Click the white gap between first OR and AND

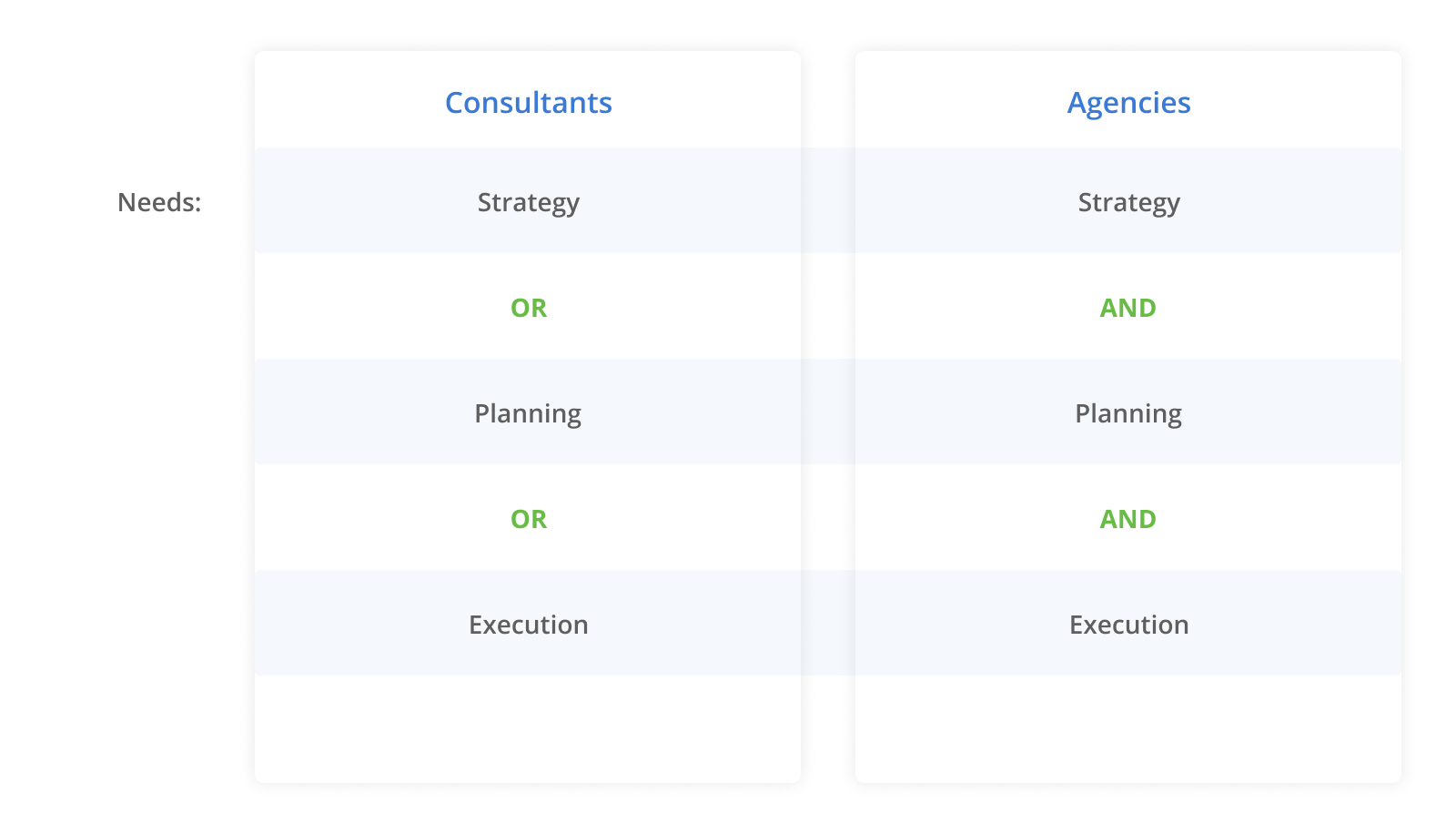[828, 308]
